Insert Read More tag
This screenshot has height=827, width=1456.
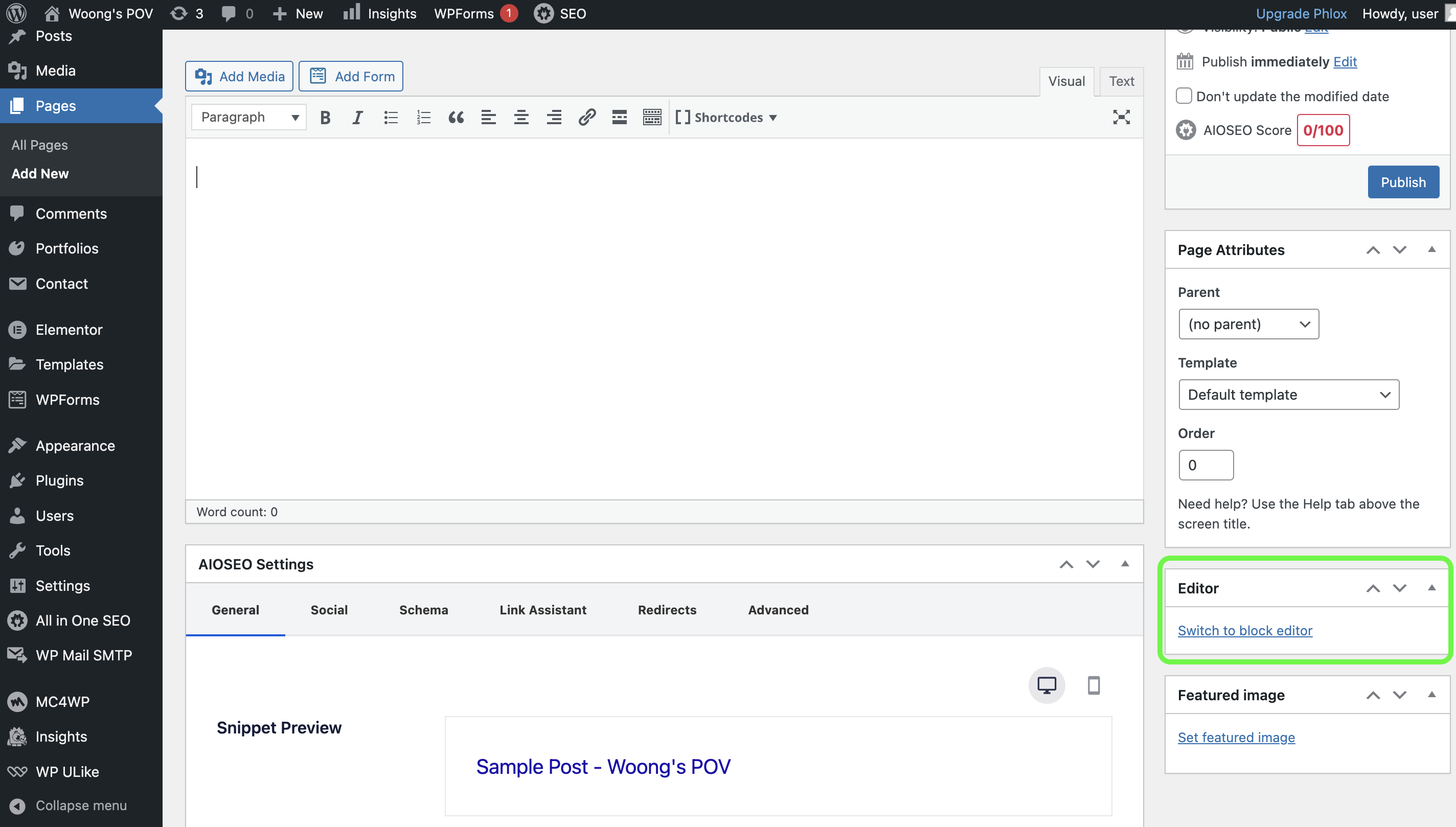click(x=619, y=118)
